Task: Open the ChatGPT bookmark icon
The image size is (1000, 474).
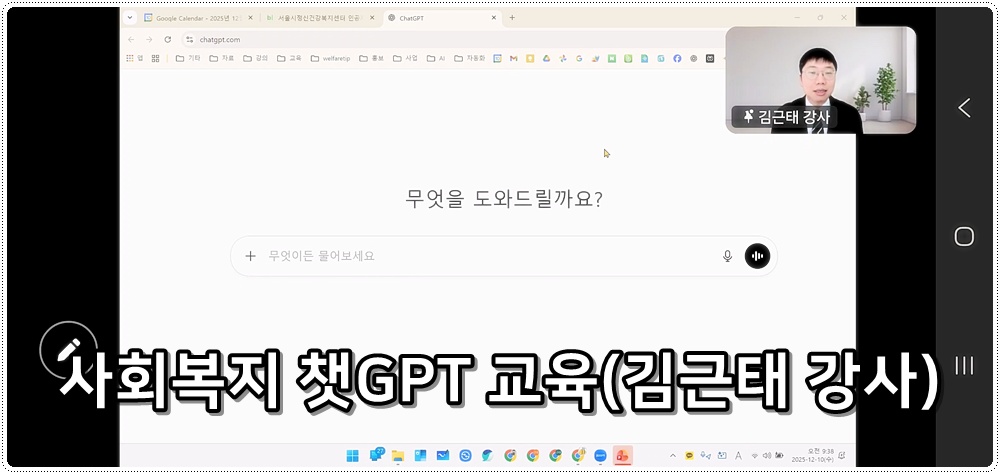Action: pyautogui.click(x=694, y=58)
